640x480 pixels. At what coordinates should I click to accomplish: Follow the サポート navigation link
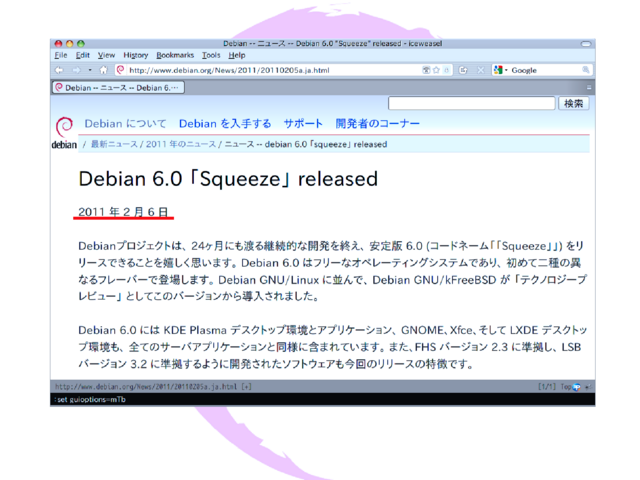(302, 124)
